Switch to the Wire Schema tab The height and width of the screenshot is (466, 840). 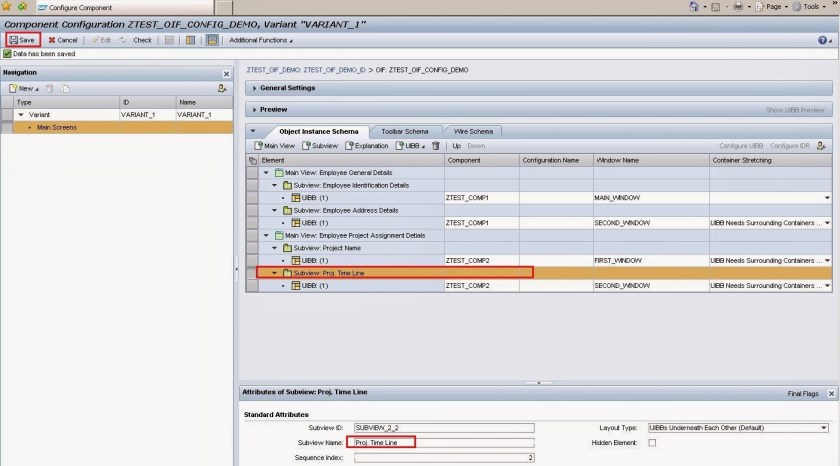(x=471, y=131)
